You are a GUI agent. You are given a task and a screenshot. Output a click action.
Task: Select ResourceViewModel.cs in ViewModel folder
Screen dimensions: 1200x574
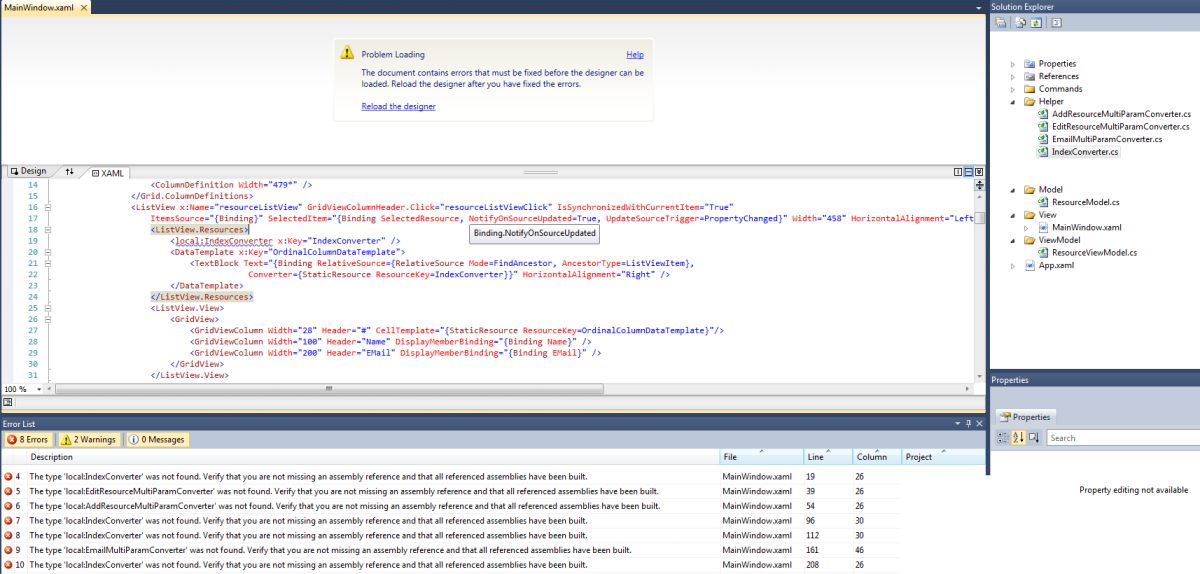coord(1094,253)
